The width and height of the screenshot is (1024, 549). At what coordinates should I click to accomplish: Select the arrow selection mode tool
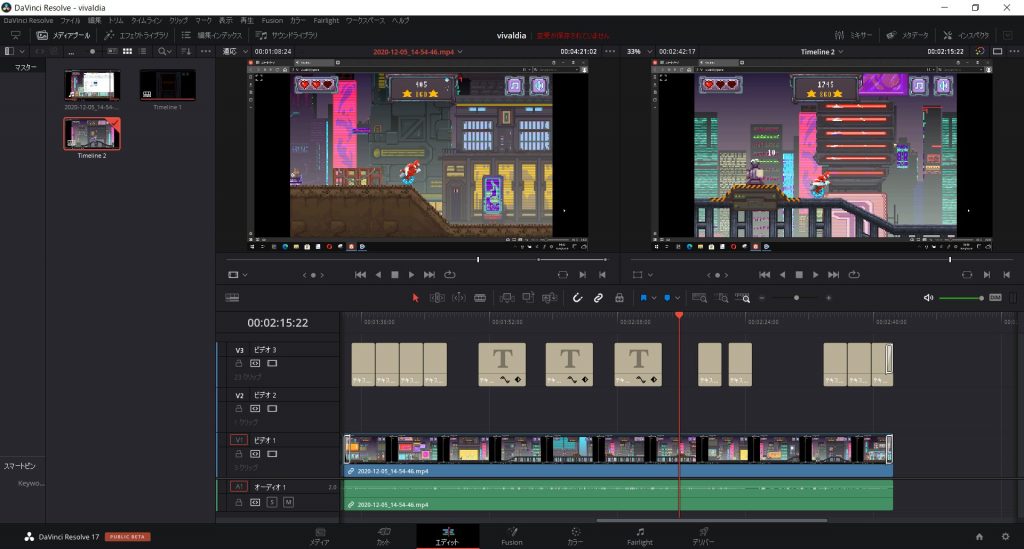coord(415,298)
